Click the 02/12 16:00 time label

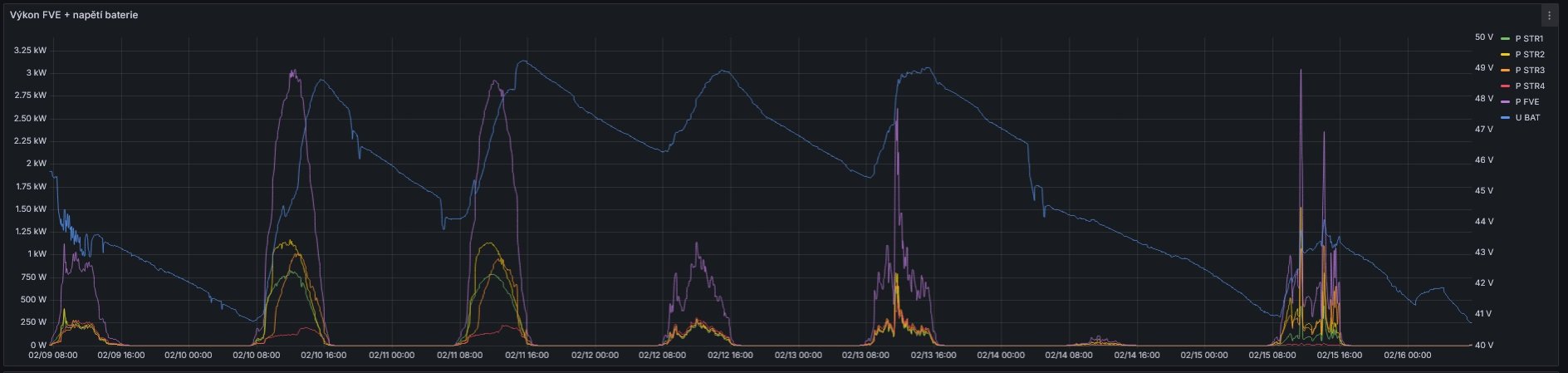pos(730,356)
